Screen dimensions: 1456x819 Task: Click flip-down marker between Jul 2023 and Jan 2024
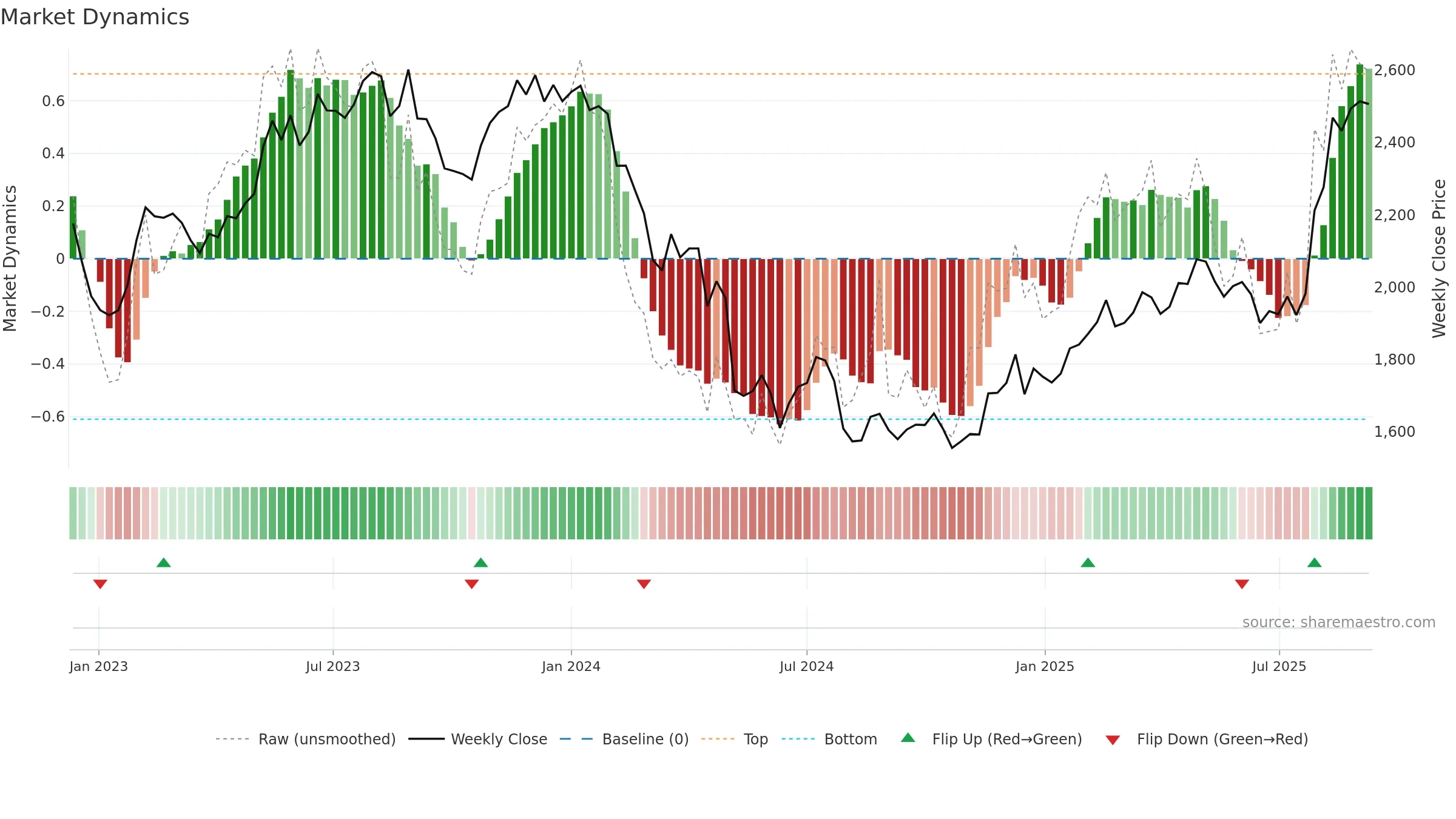tap(472, 584)
